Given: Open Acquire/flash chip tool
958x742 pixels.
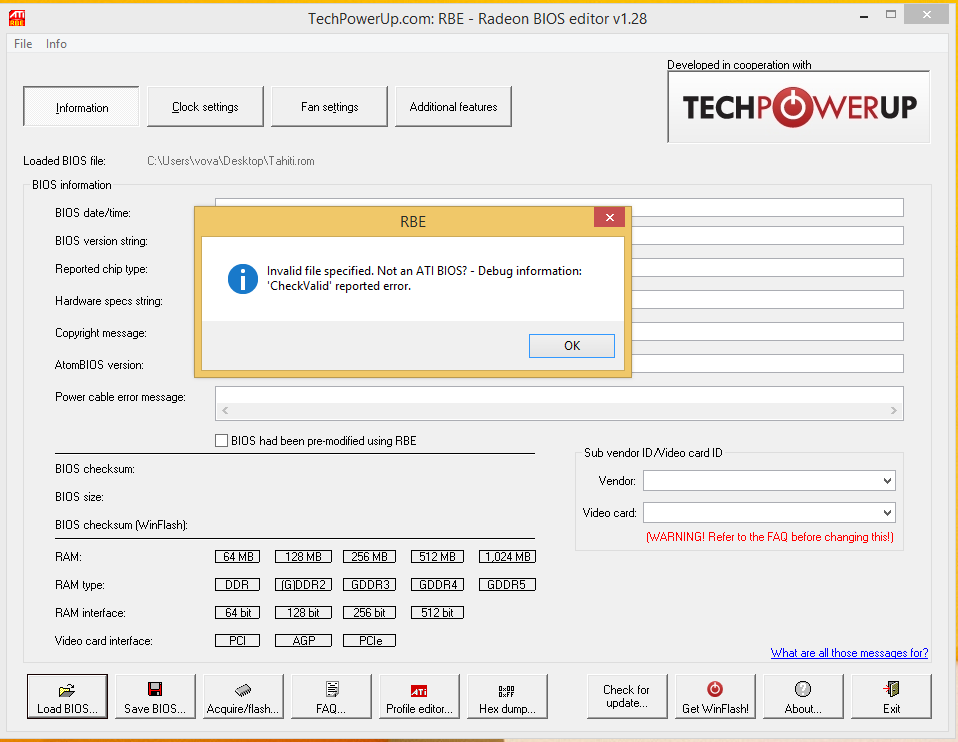Looking at the screenshot, I should pyautogui.click(x=243, y=696).
